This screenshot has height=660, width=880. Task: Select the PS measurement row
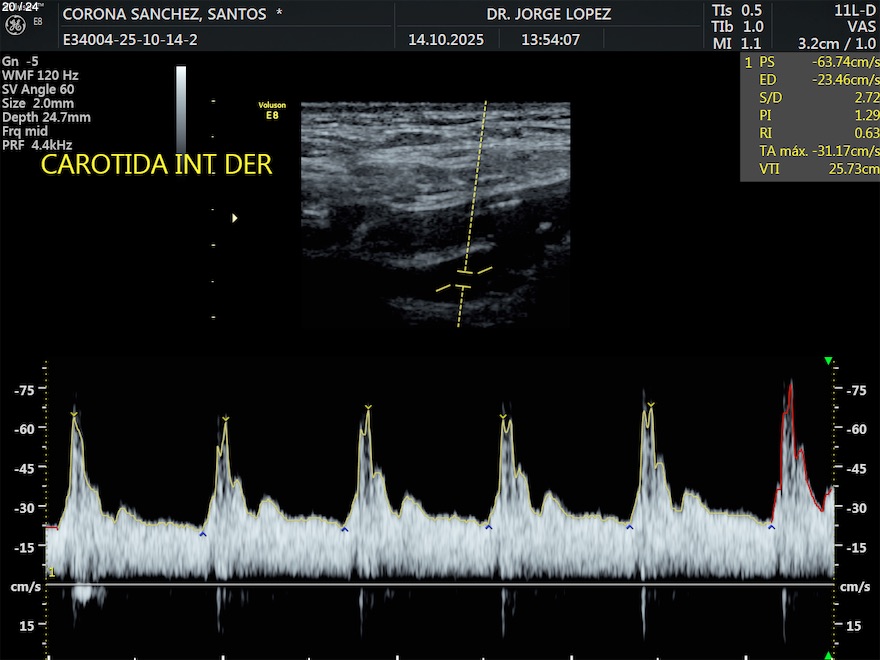coord(810,61)
